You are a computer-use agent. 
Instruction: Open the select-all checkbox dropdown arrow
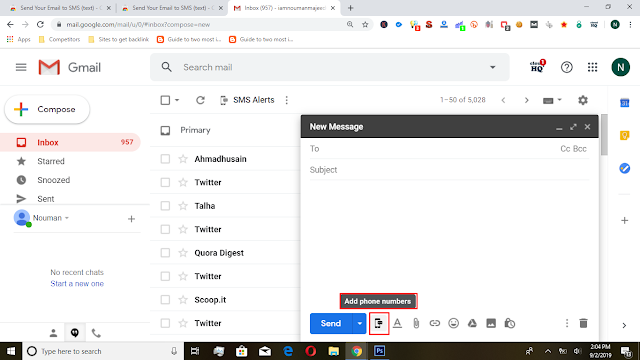point(177,100)
